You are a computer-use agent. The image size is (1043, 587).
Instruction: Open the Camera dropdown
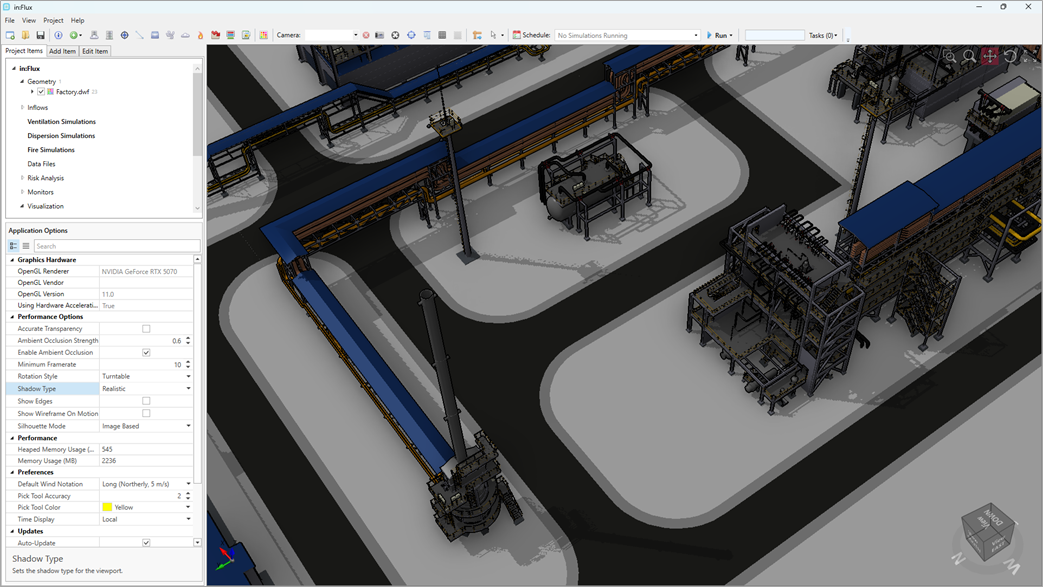(355, 35)
